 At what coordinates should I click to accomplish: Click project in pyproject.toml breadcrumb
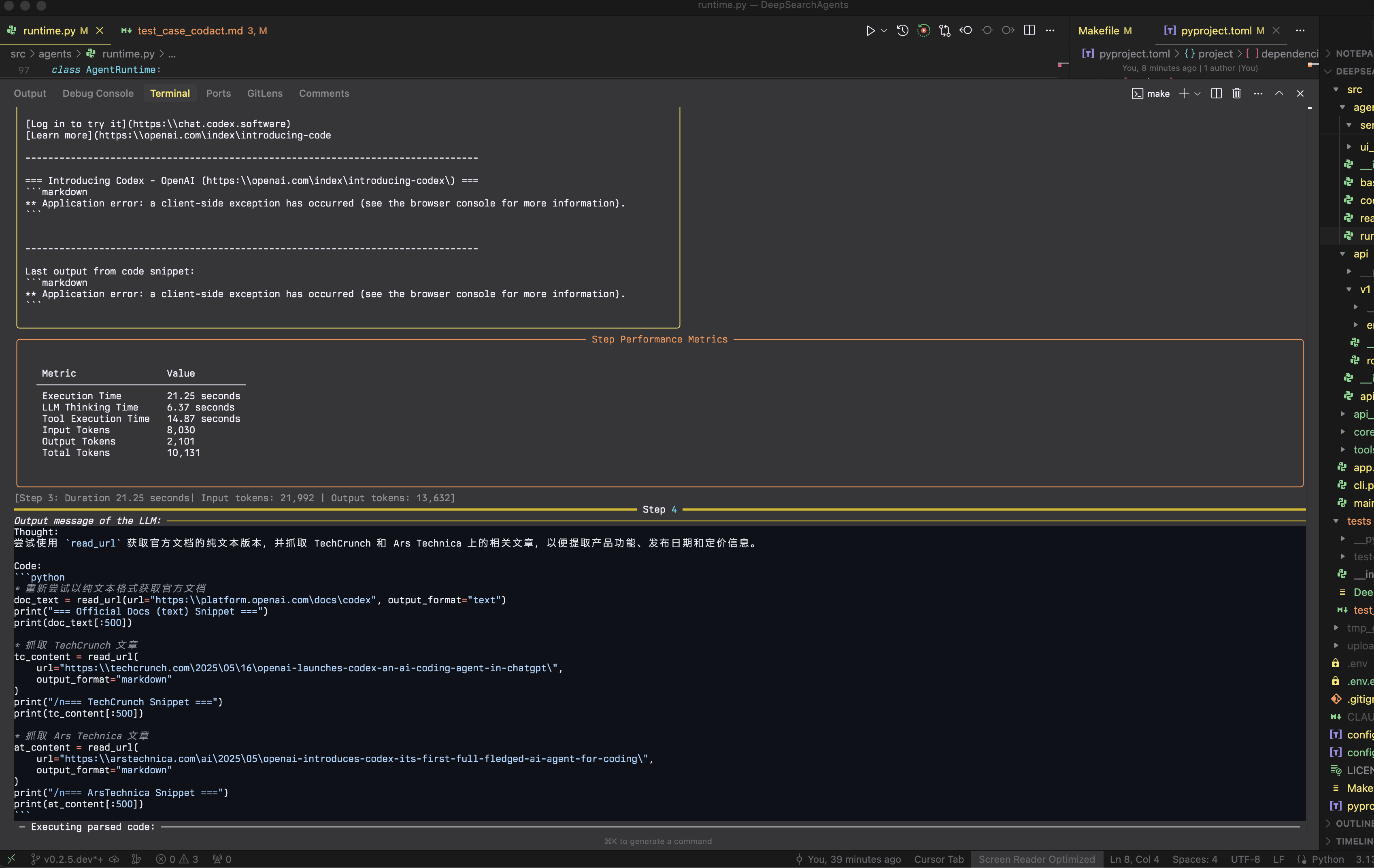click(x=1215, y=54)
